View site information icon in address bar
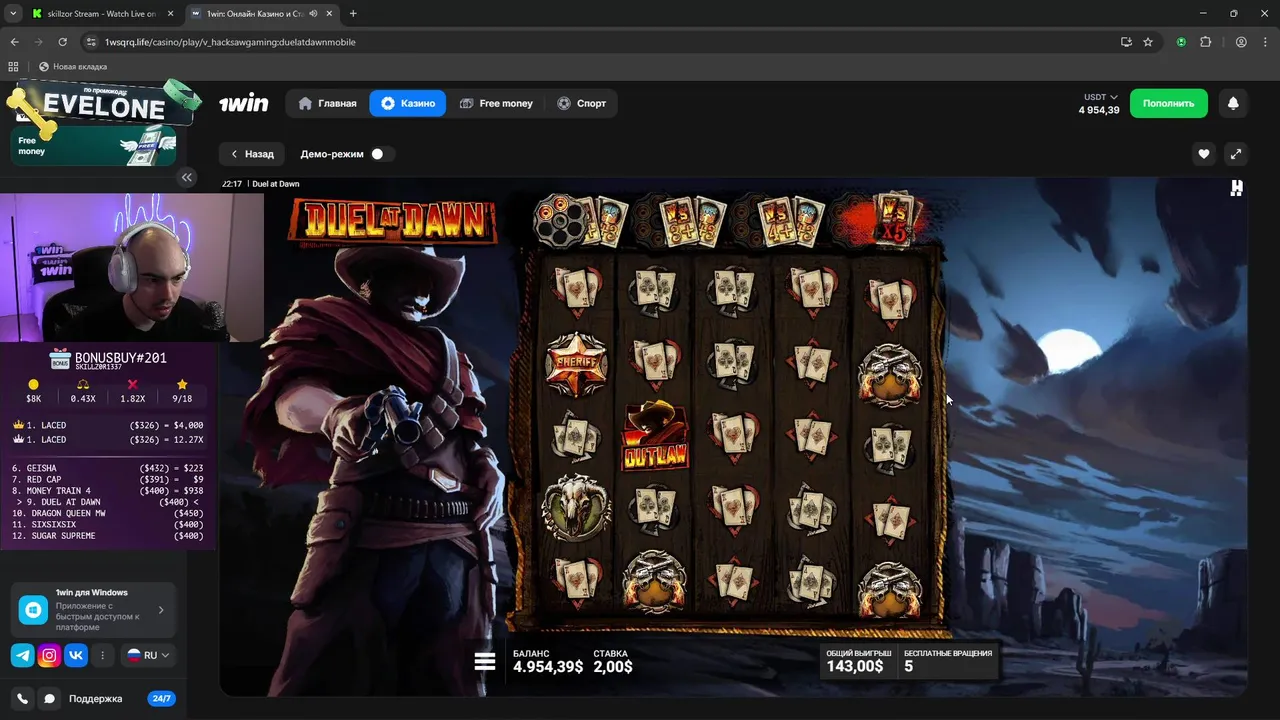The width and height of the screenshot is (1280, 720). coord(91,42)
